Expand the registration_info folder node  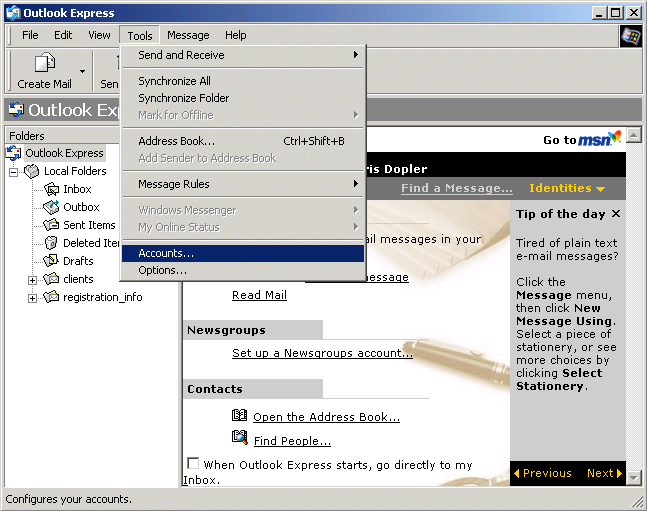point(32,298)
